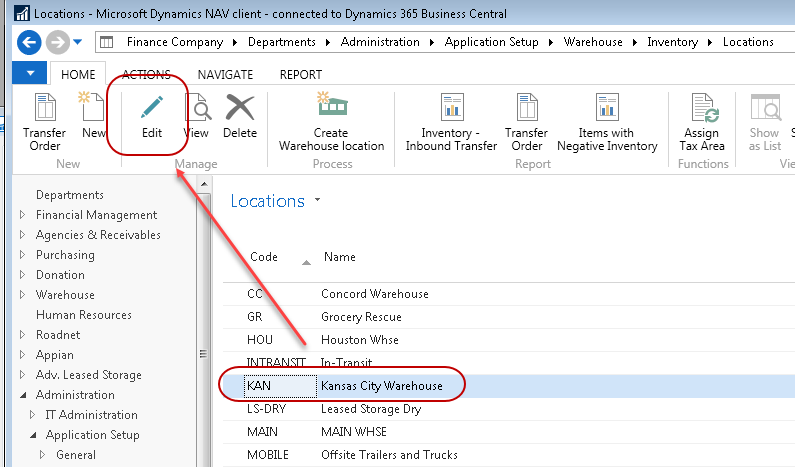
Task: Switch to the NAVIGATE ribbon tab
Action: tap(225, 74)
